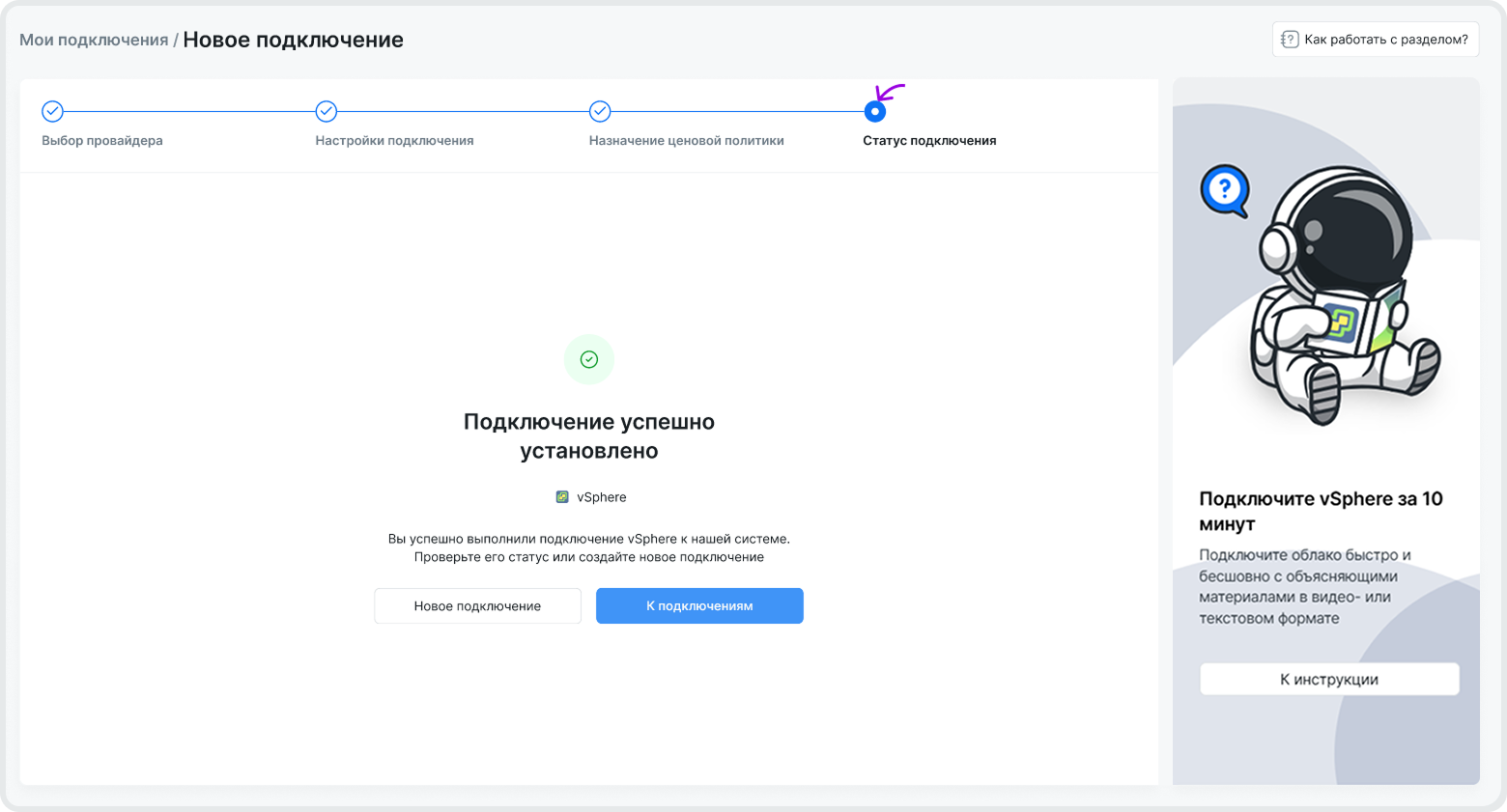1507x812 pixels.
Task: Click the 'Назначение ценовой политики' step label
Action: tap(686, 141)
